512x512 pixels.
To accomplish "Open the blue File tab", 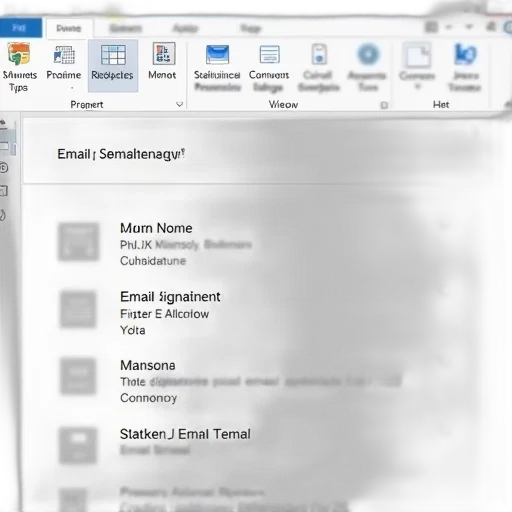I will click(x=20, y=28).
